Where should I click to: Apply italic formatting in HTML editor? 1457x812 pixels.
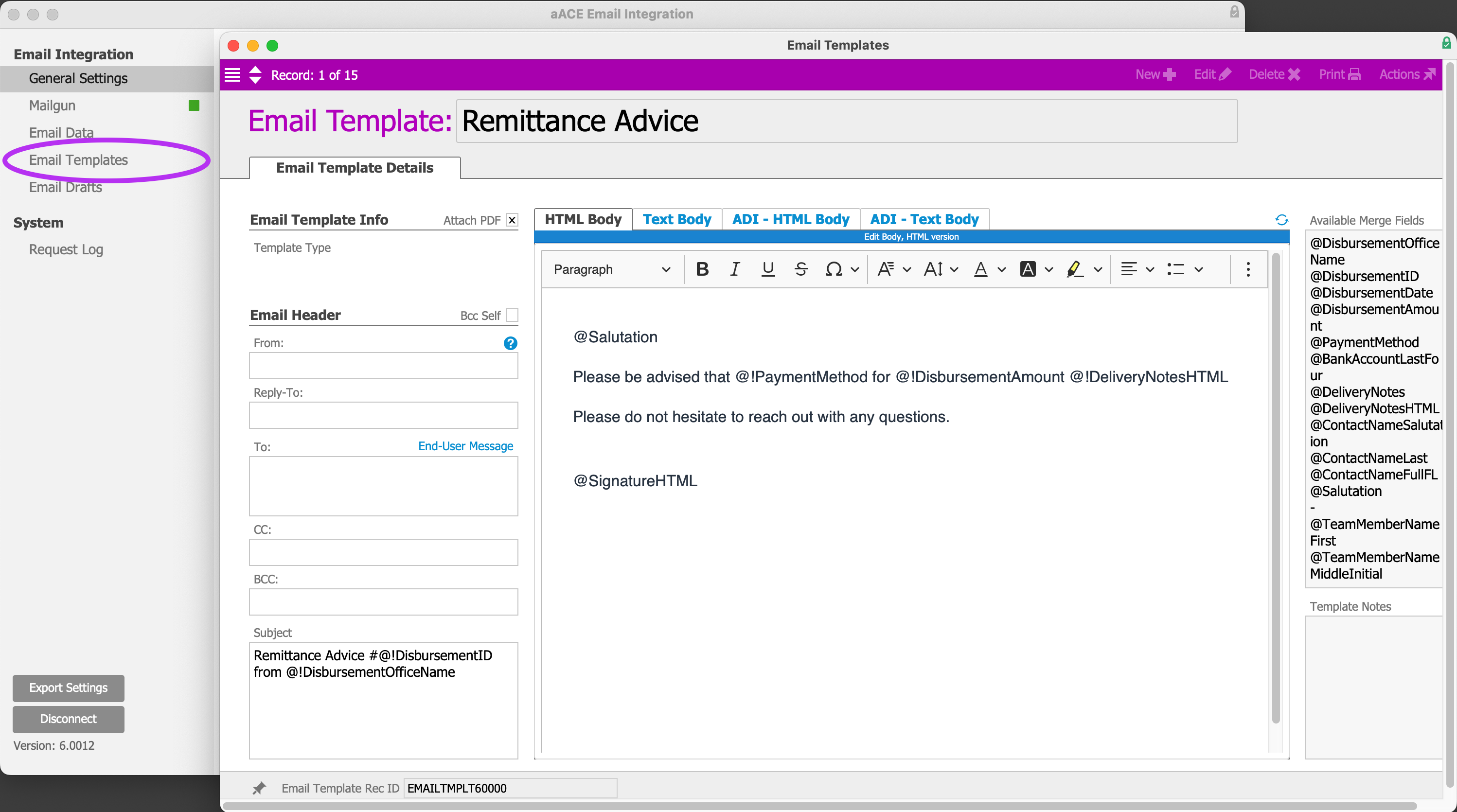[734, 269]
